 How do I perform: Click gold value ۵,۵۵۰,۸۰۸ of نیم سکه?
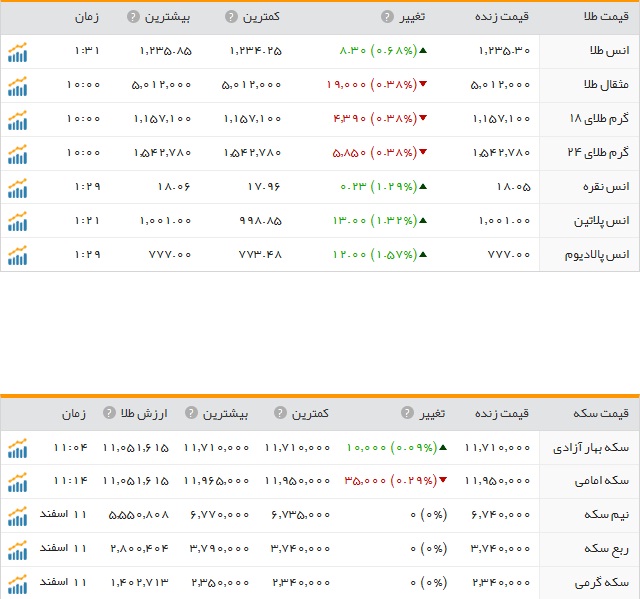[x=139, y=515]
